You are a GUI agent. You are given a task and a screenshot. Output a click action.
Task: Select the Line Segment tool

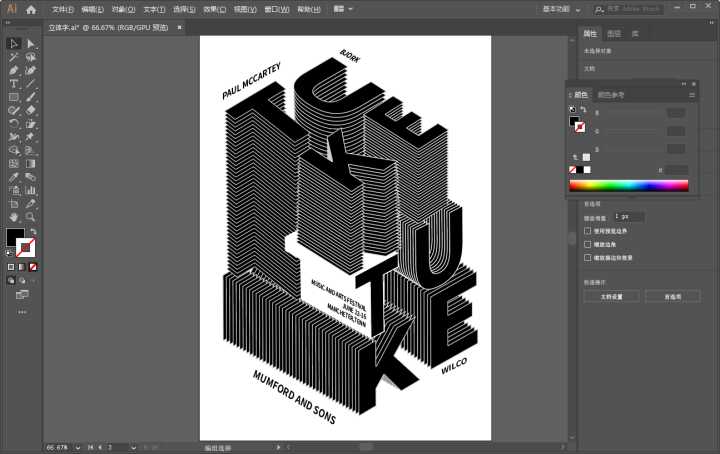pyautogui.click(x=31, y=84)
